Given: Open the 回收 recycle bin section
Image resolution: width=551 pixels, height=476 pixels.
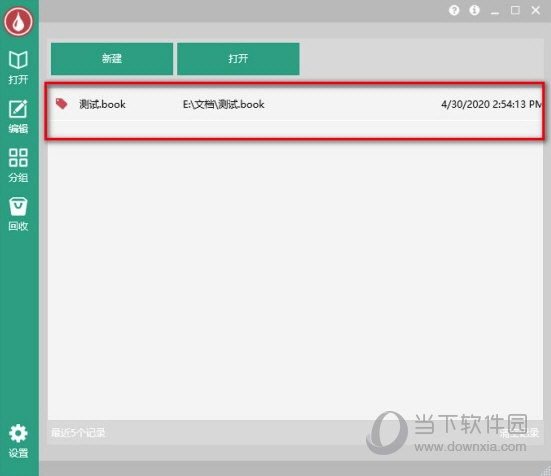Looking at the screenshot, I should (18, 214).
